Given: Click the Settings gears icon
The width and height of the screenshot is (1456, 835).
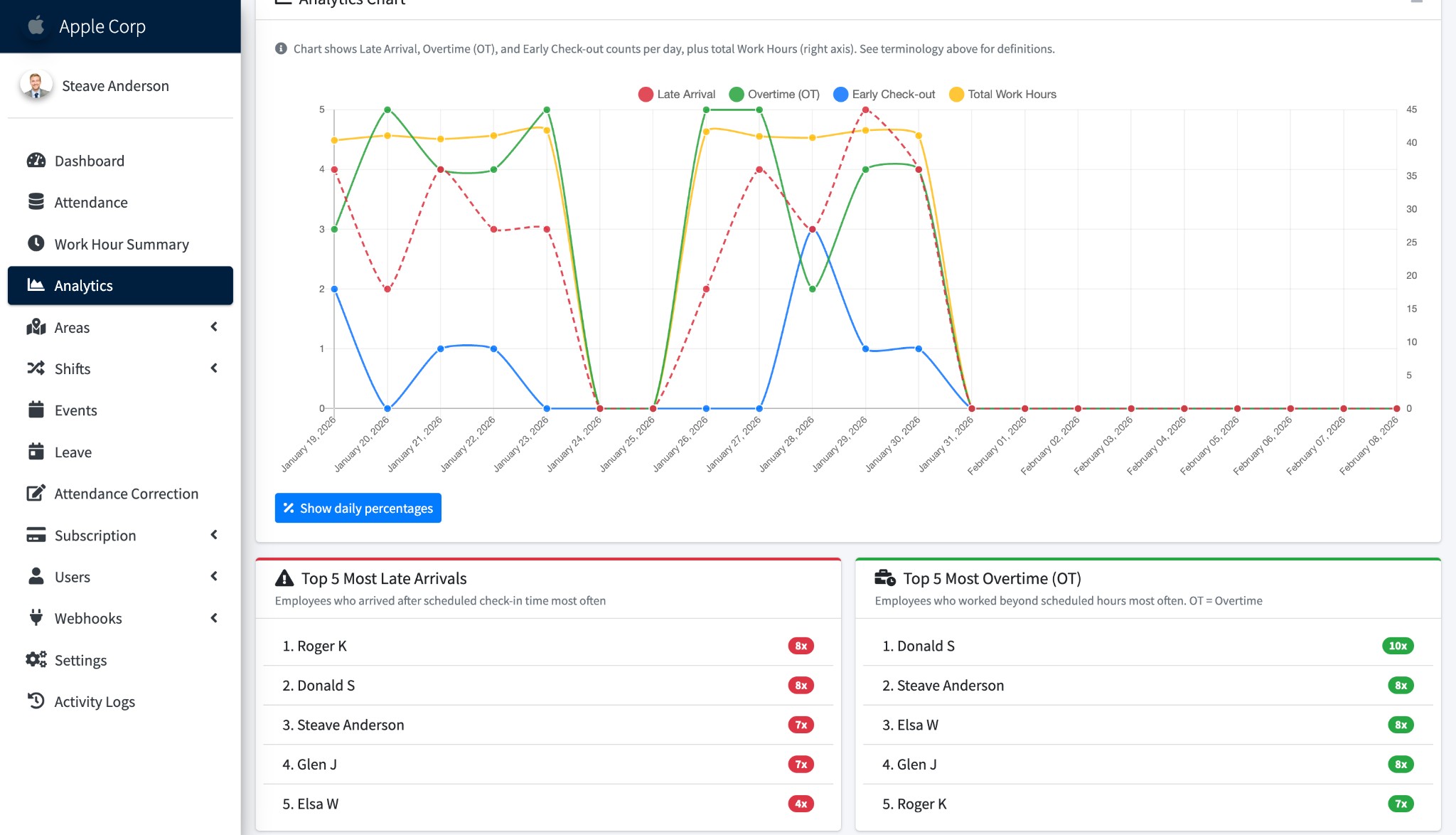Looking at the screenshot, I should pos(36,659).
